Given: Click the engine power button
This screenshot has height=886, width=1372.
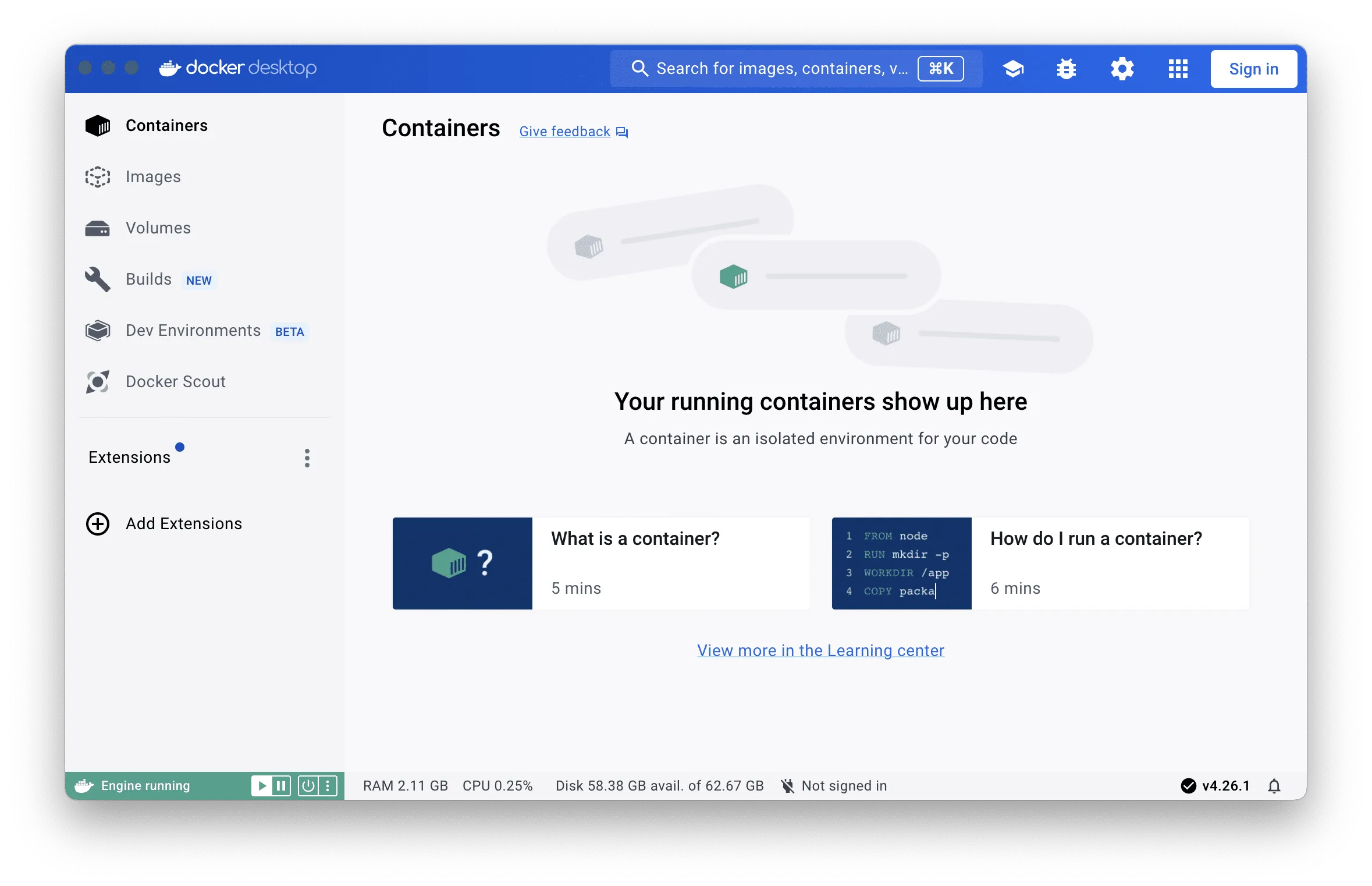Looking at the screenshot, I should point(308,786).
